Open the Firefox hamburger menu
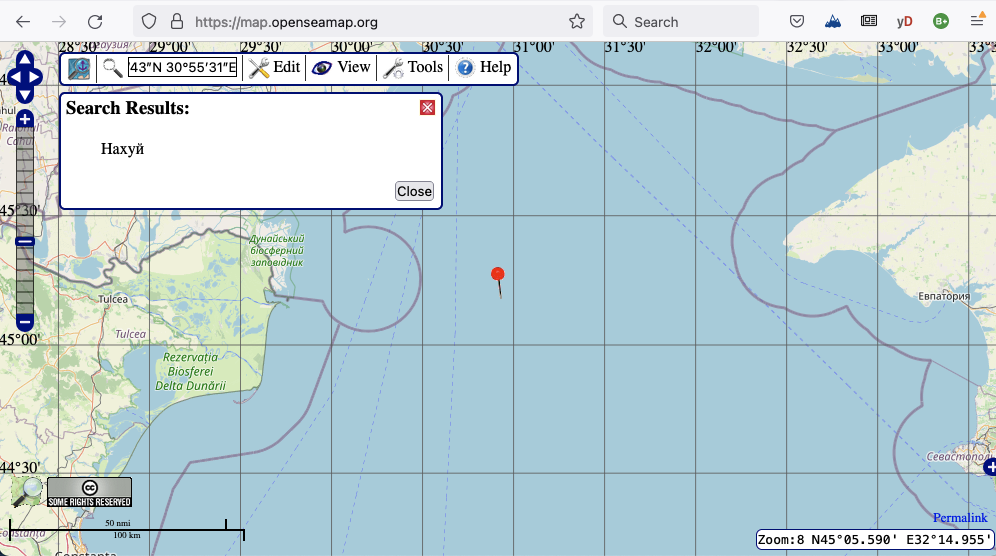The height and width of the screenshot is (556, 996). [x=977, y=22]
